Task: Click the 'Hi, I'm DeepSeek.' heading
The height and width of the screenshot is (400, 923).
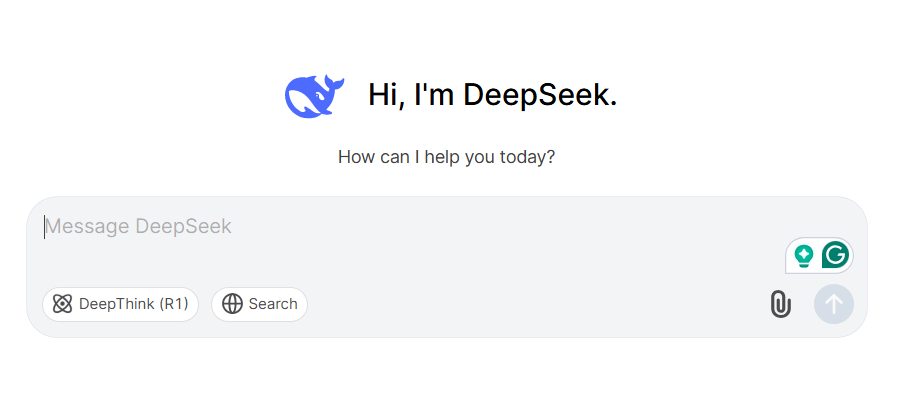Action: [x=493, y=95]
